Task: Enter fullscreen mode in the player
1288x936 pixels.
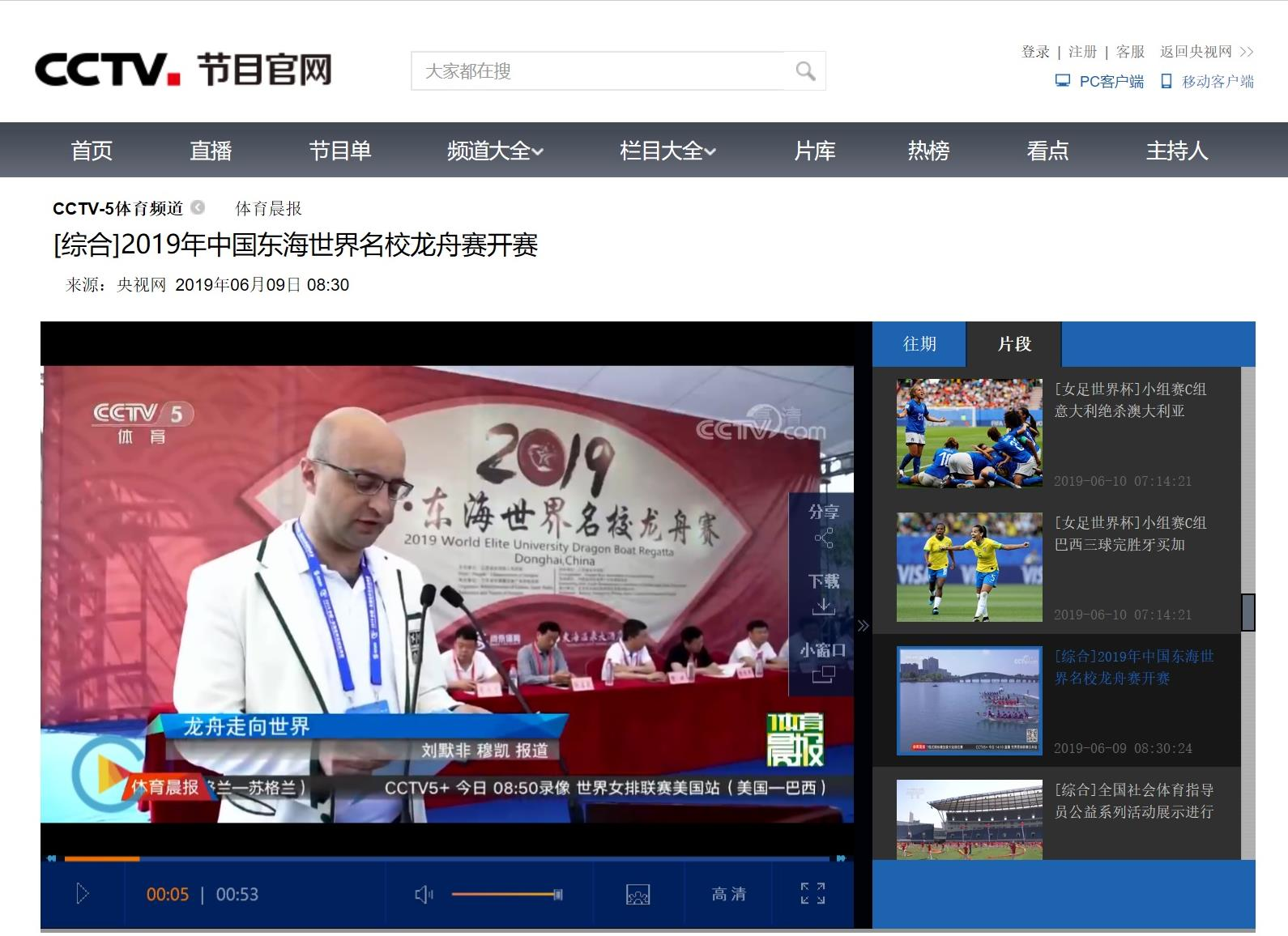Action: click(x=812, y=894)
